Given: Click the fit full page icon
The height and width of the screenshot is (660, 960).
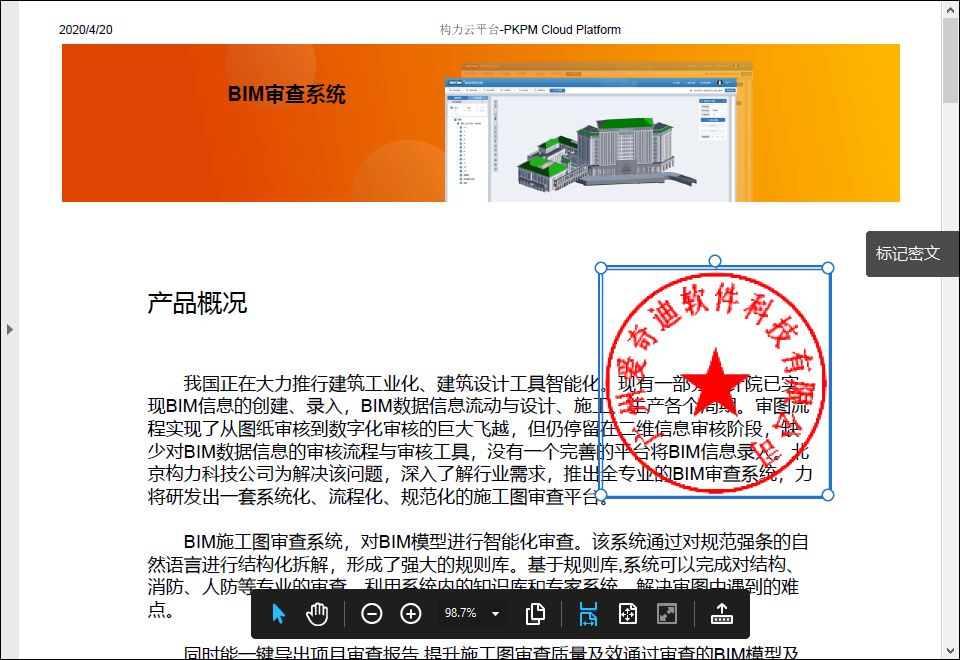Looking at the screenshot, I should [x=628, y=613].
